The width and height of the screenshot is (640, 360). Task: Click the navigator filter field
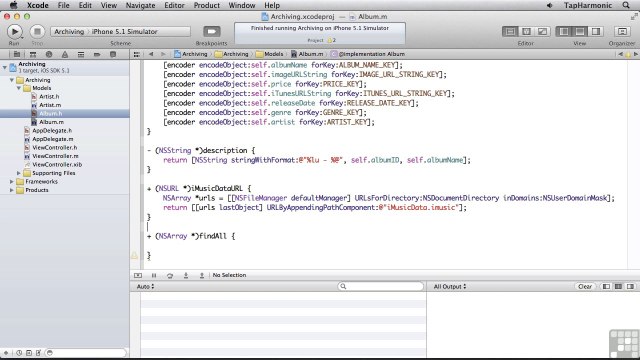tap(85, 353)
